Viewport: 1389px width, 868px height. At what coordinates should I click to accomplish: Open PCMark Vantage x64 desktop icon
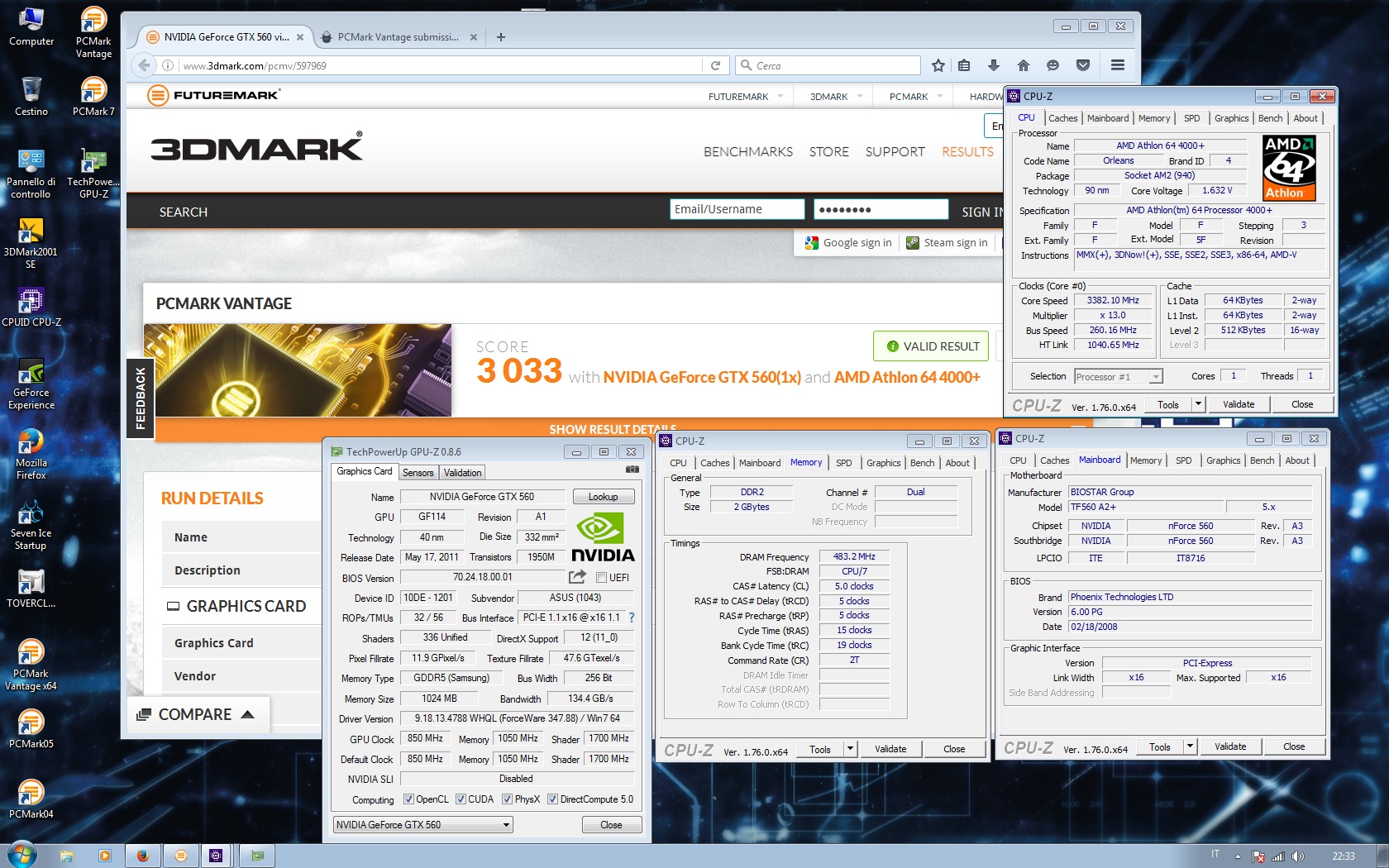coord(31,665)
